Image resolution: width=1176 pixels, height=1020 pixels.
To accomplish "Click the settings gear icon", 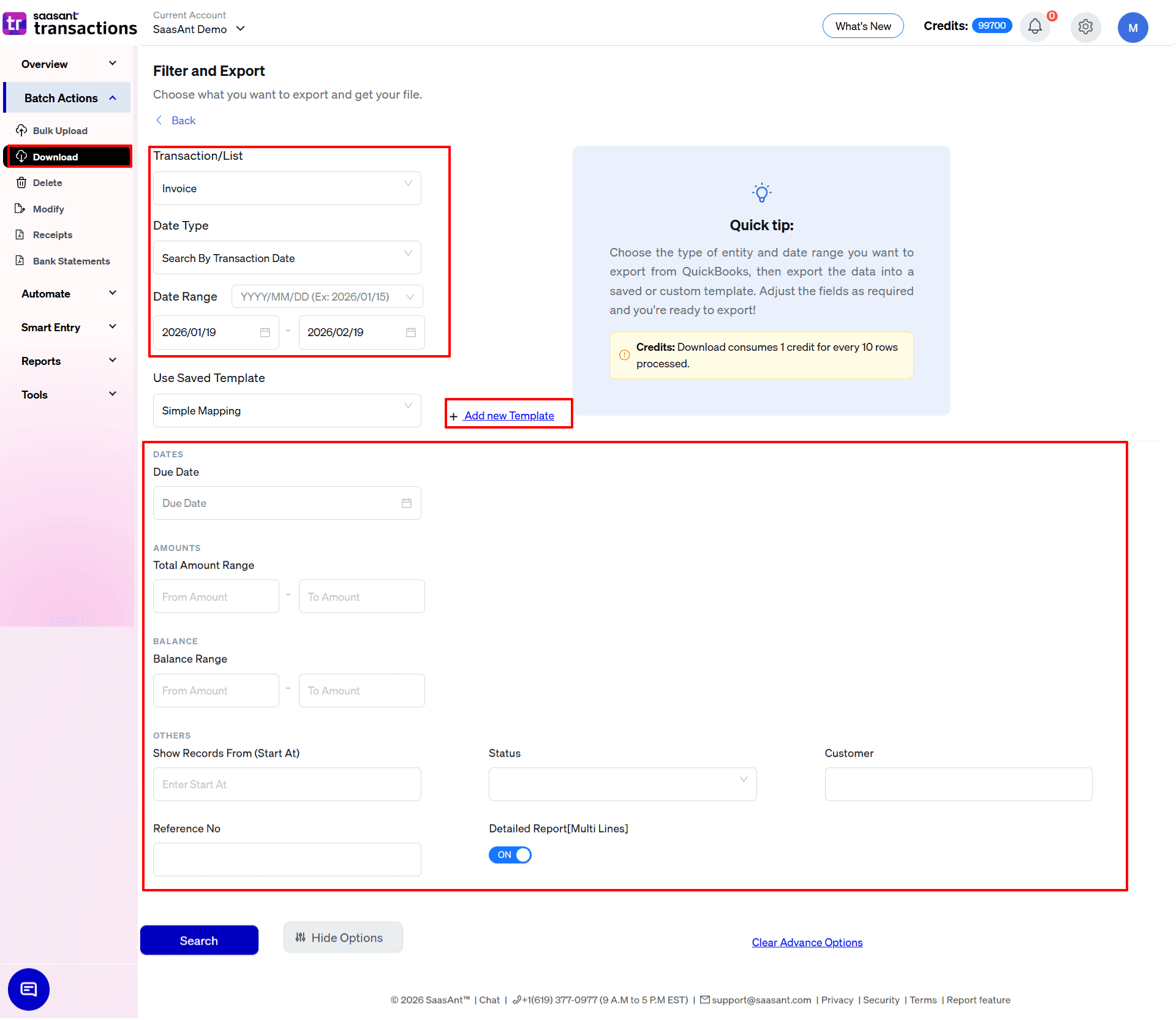I will (x=1085, y=27).
